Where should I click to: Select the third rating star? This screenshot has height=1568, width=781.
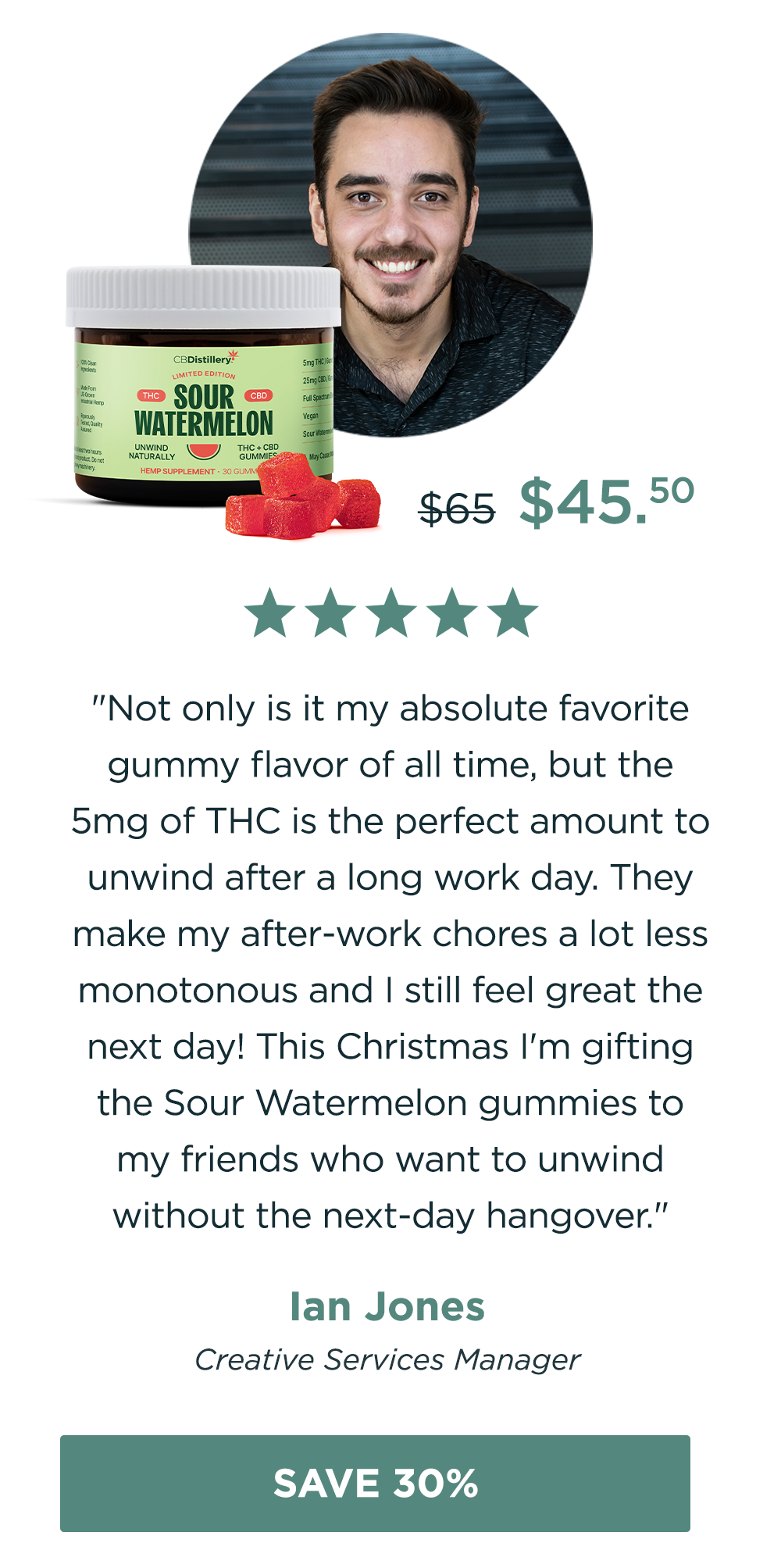[391, 613]
